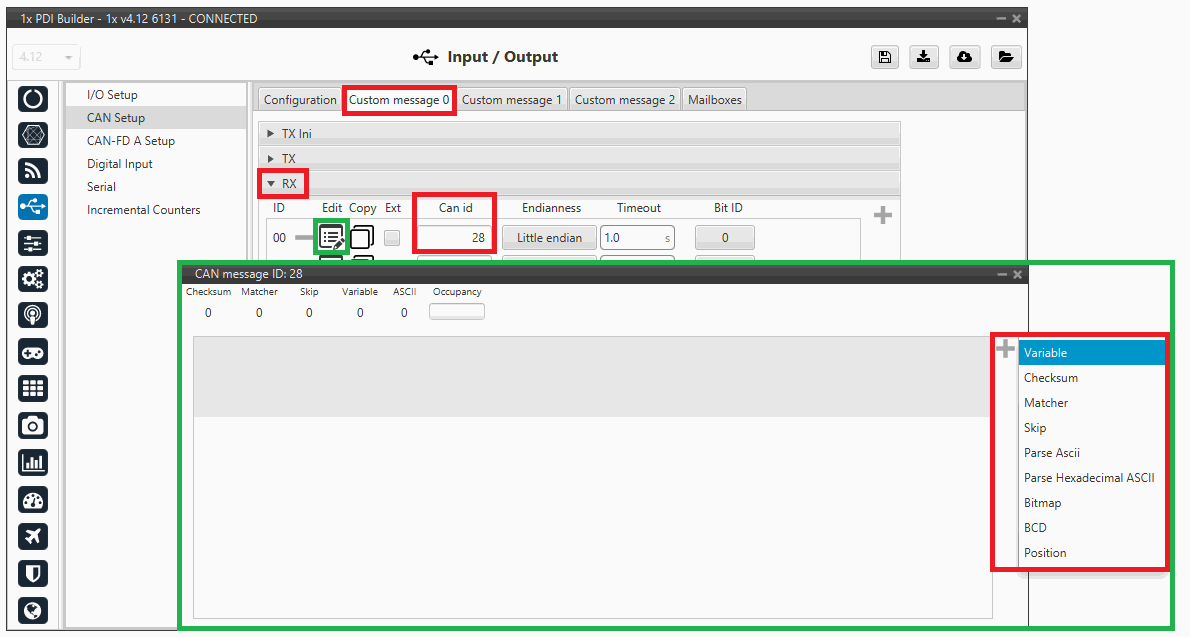Expand the TX Ini section

pos(579,134)
